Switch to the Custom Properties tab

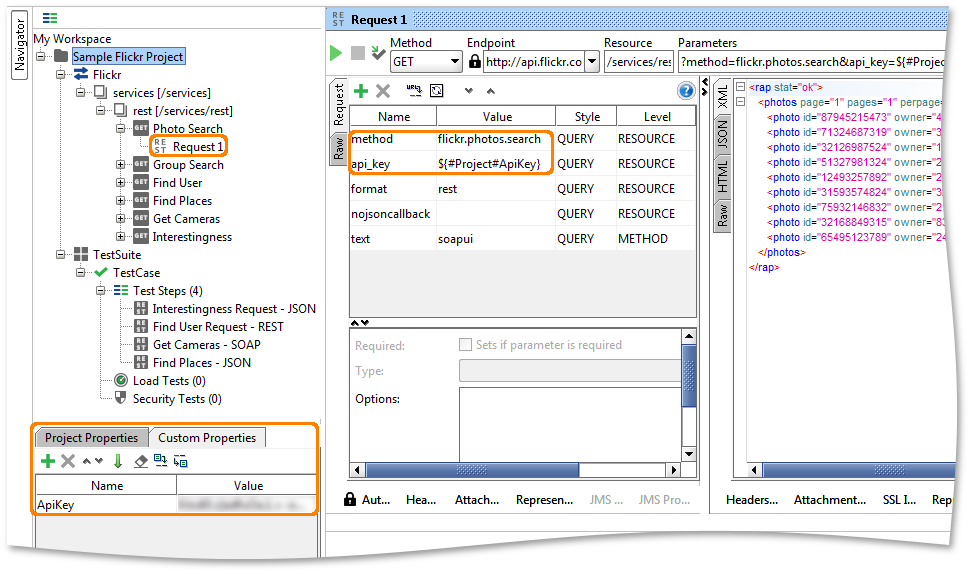click(x=207, y=438)
